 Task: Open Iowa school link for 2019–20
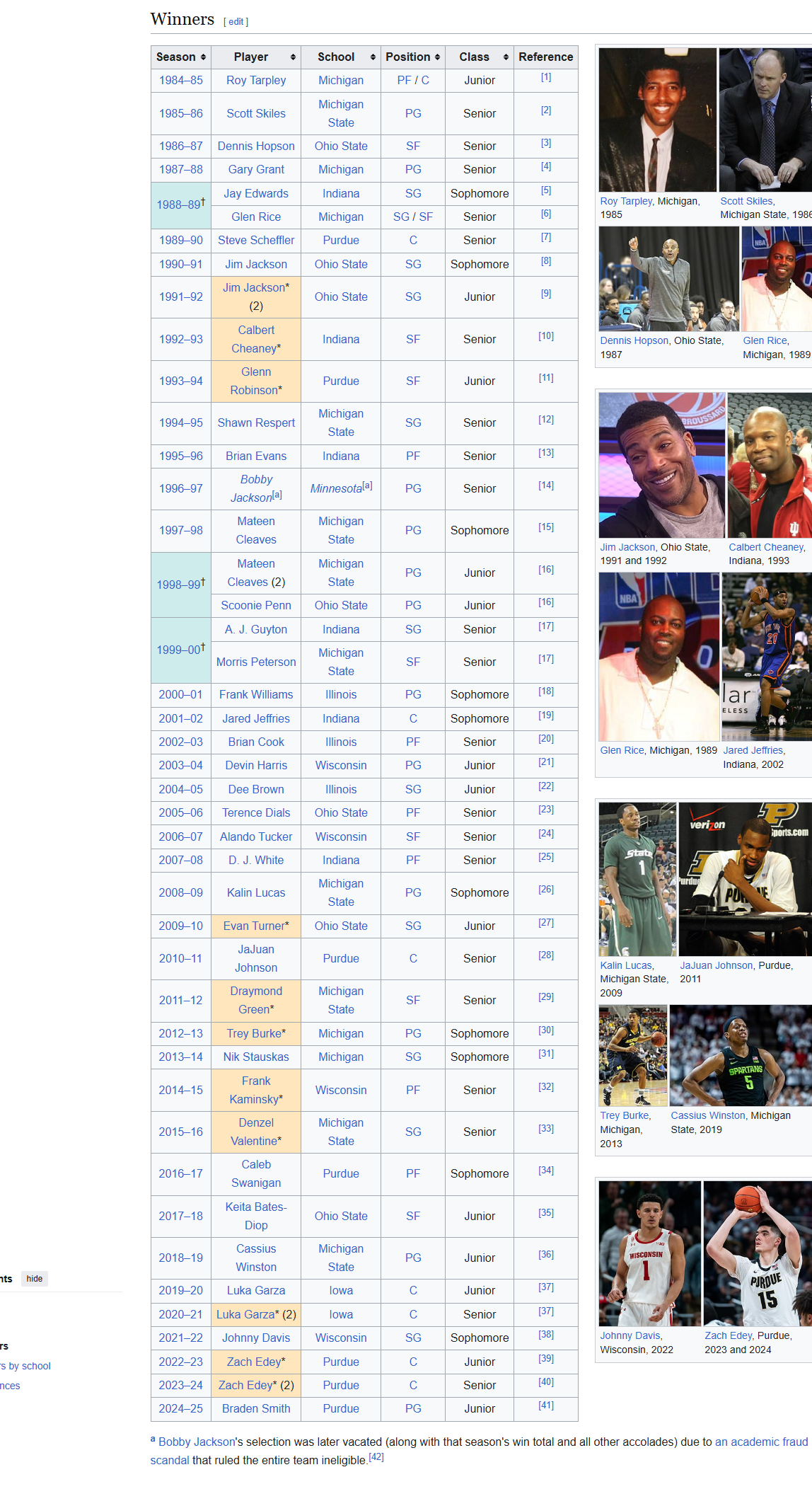(341, 1290)
